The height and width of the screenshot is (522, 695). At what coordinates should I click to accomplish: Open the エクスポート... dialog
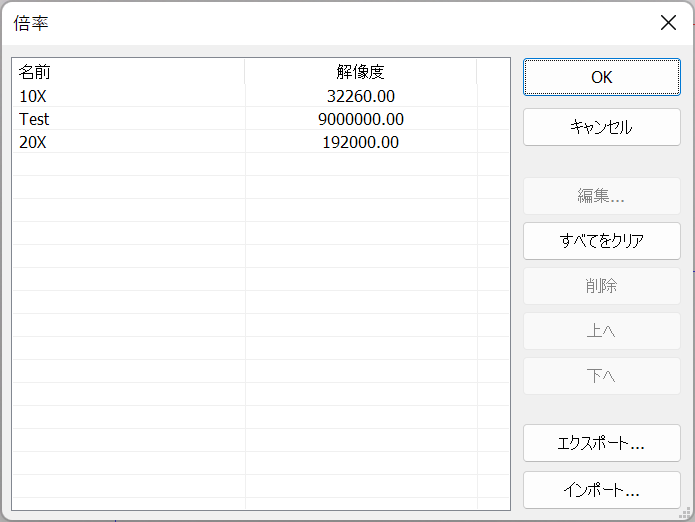pyautogui.click(x=601, y=443)
